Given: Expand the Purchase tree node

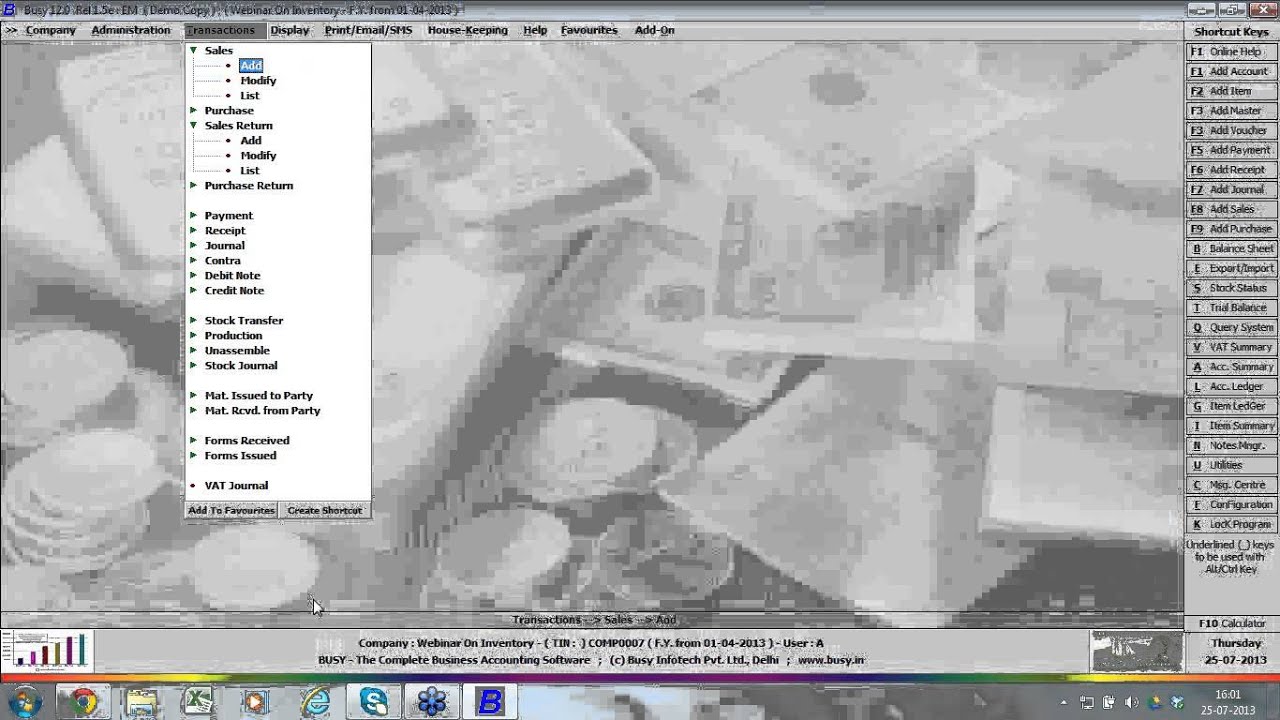Looking at the screenshot, I should tap(193, 110).
